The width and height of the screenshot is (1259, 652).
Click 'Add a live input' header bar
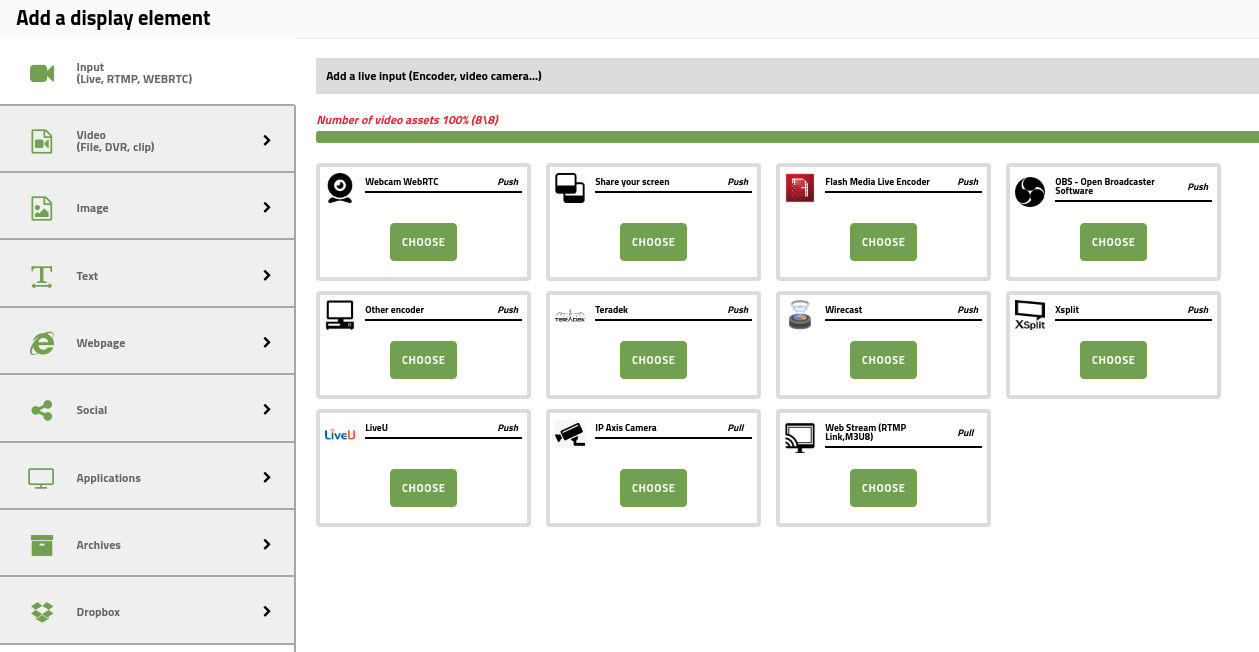pos(787,76)
